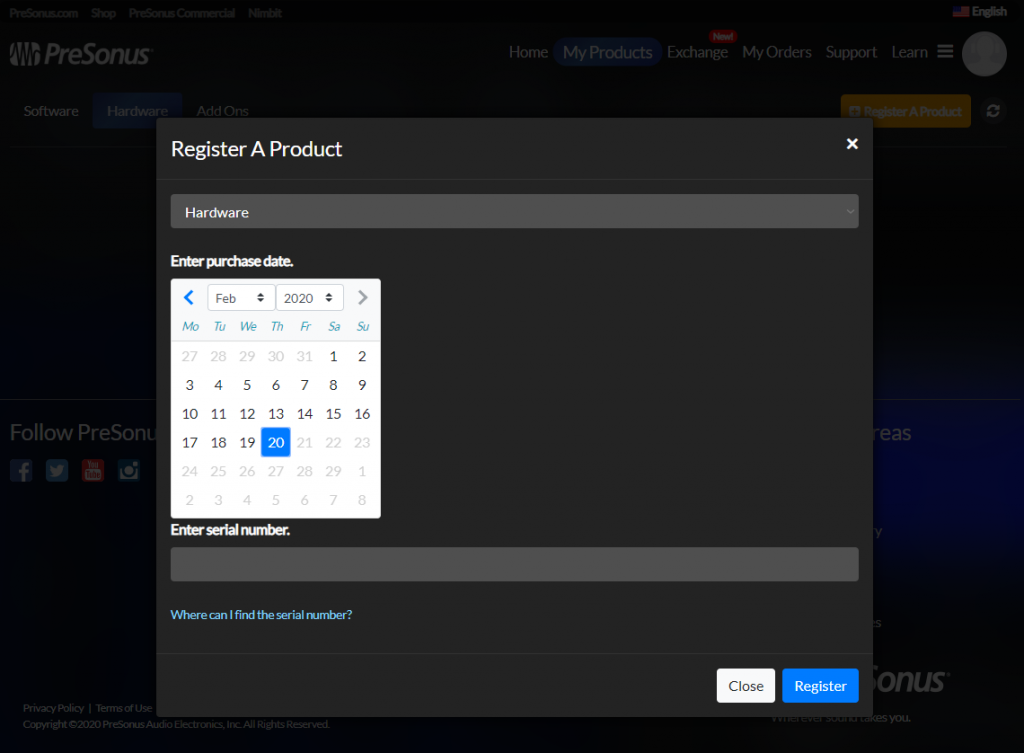This screenshot has height=753, width=1024.
Task: Open the PreSonus Commercial top link
Action: click(x=182, y=13)
